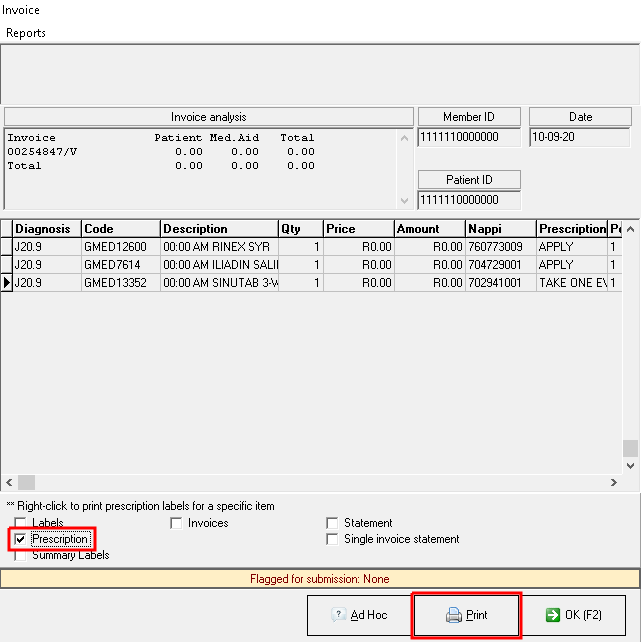Click the printer icon on Print button
This screenshot has height=642, width=641.
(453, 615)
